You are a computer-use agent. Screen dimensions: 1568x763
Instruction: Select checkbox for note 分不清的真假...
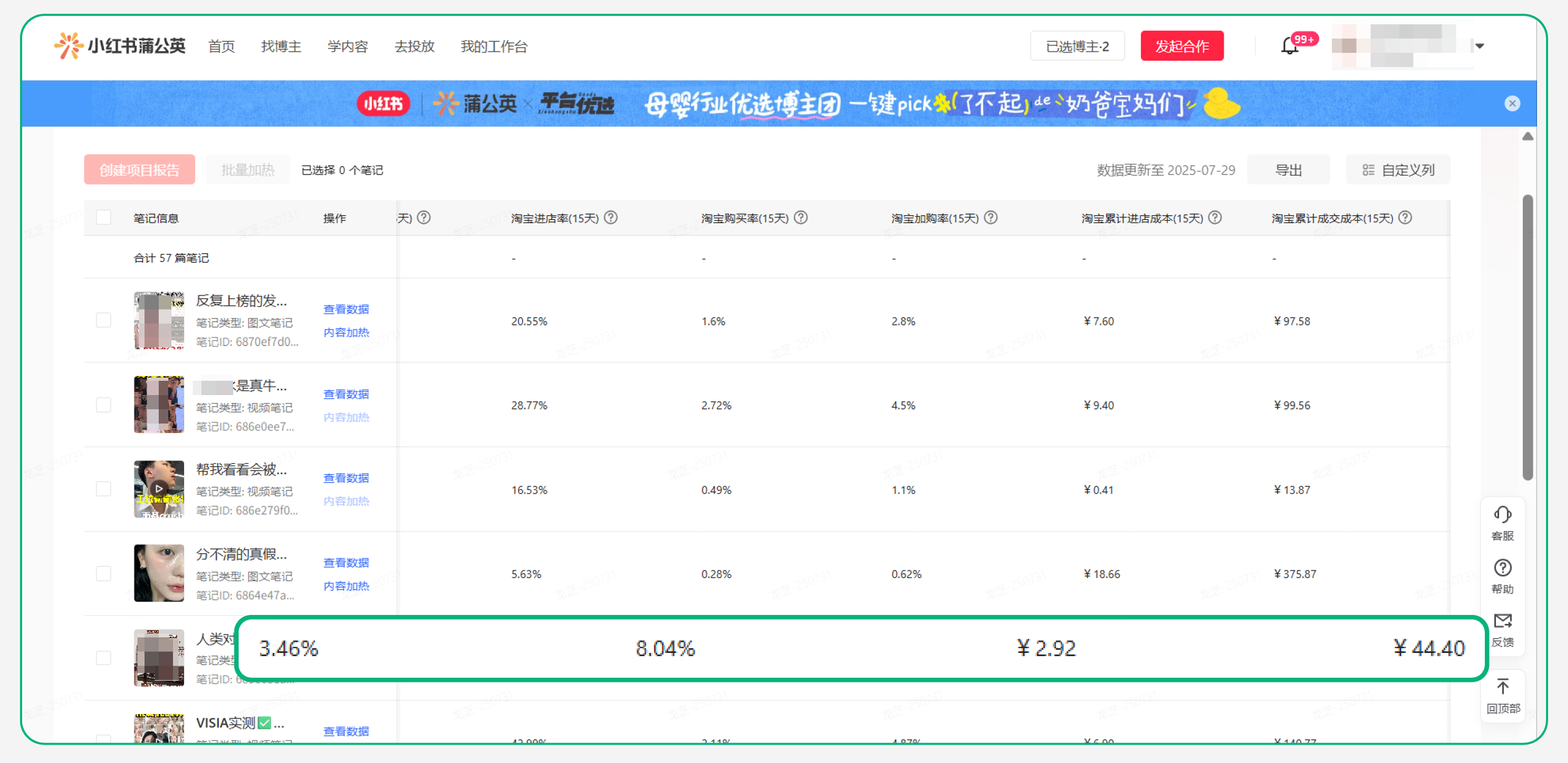(104, 574)
